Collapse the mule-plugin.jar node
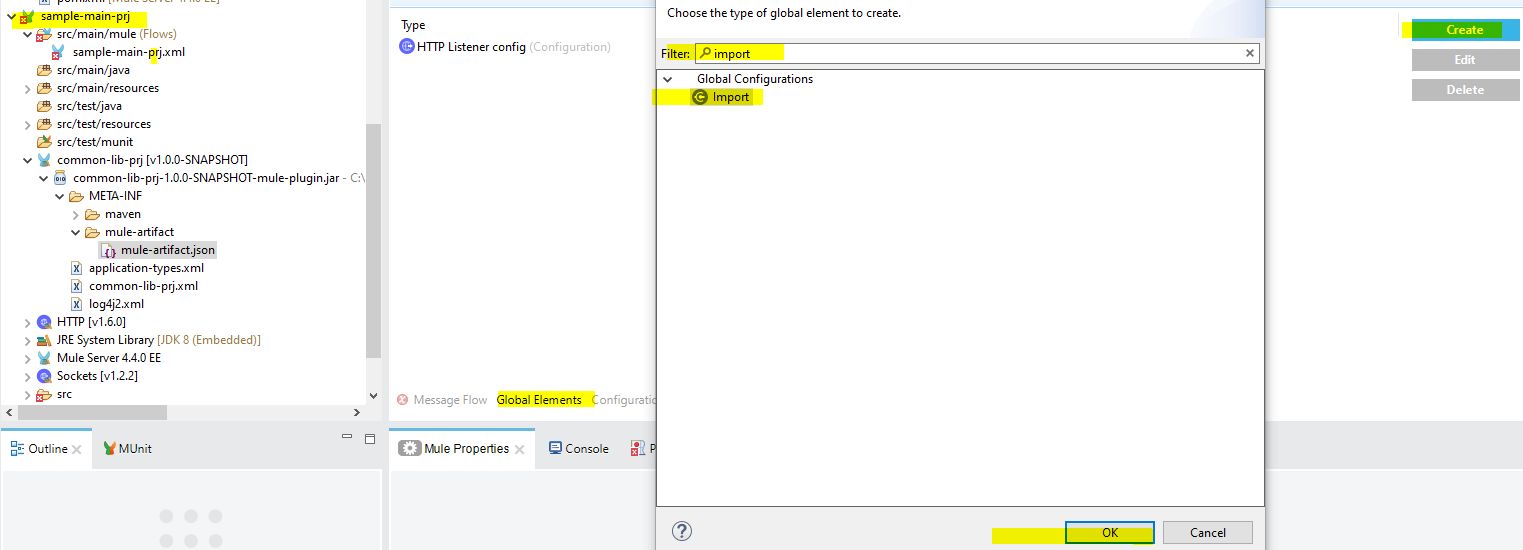The image size is (1523, 550). pyautogui.click(x=43, y=178)
